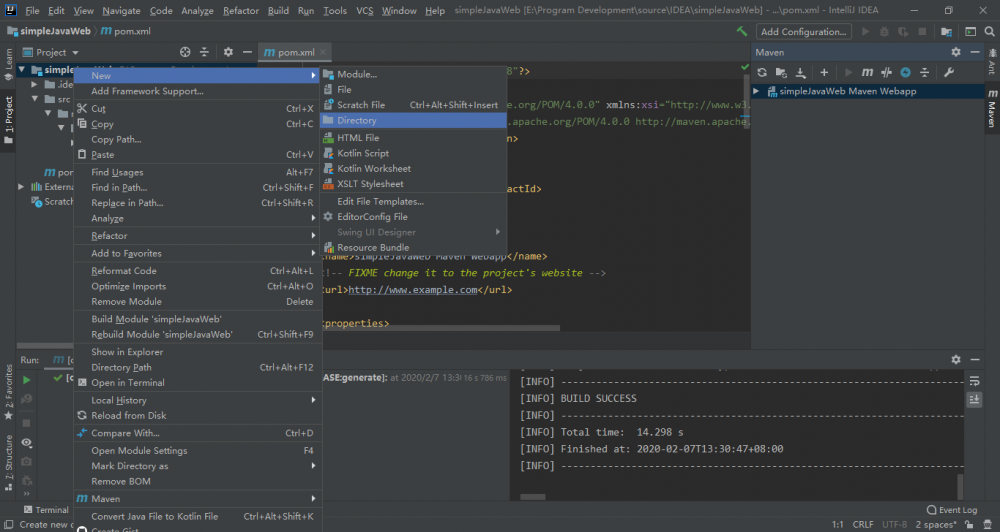The height and width of the screenshot is (532, 1000).
Task: Select Reformat Code in context menu
Action: [x=198, y=271]
